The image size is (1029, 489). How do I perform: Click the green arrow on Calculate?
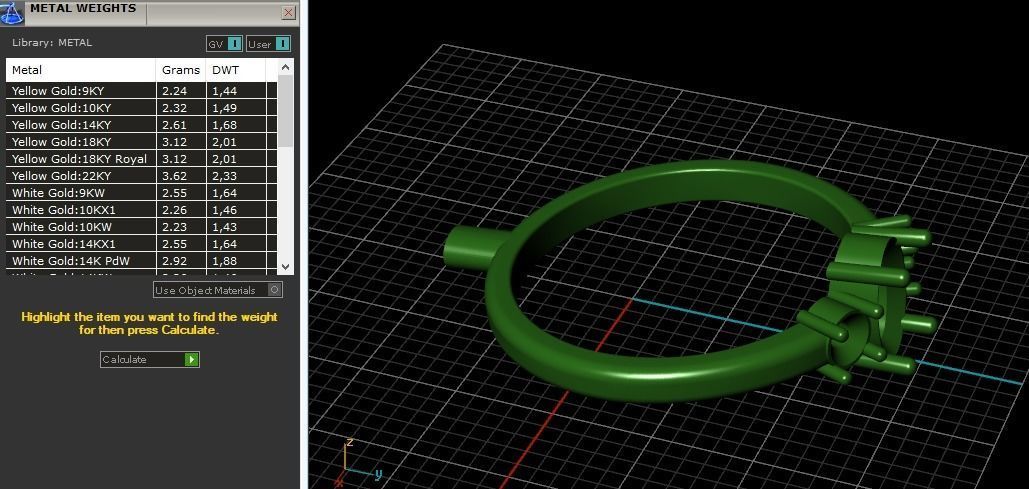(191, 359)
